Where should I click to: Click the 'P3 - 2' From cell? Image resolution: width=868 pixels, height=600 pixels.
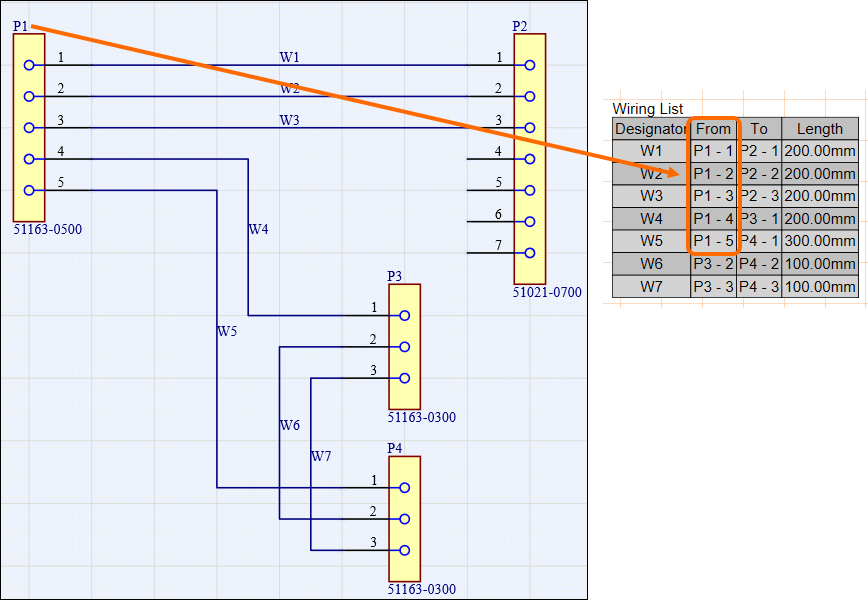click(x=714, y=264)
